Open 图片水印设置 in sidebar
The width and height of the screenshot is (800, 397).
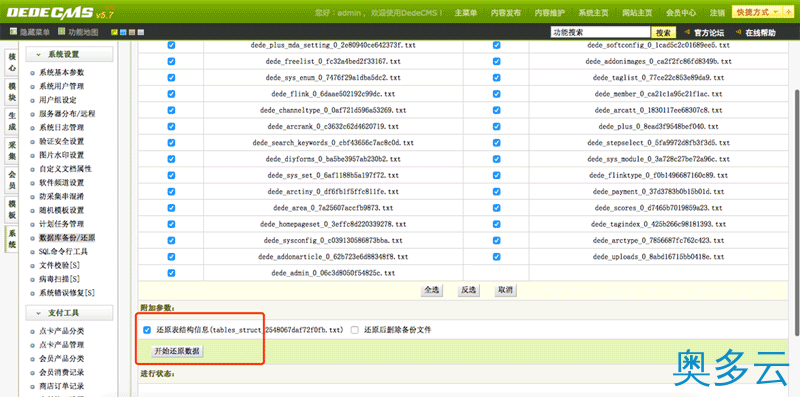click(x=61, y=156)
